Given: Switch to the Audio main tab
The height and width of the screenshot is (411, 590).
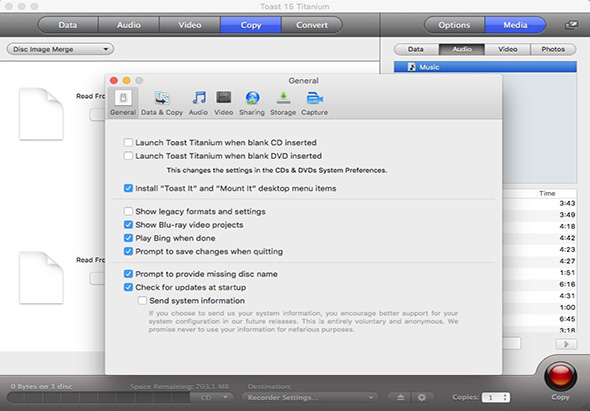Looking at the screenshot, I should (x=129, y=25).
